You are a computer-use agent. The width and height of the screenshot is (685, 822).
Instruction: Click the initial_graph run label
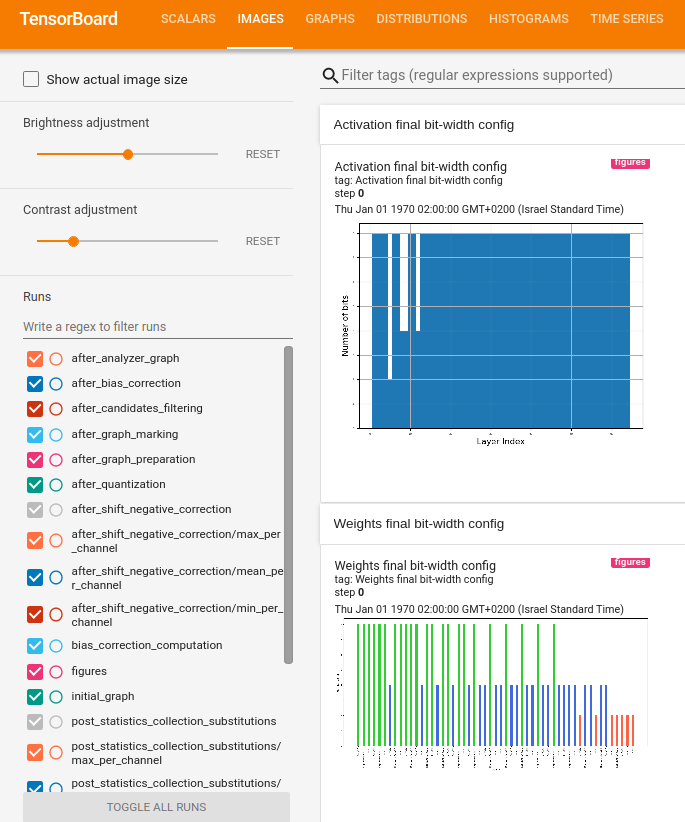point(103,697)
